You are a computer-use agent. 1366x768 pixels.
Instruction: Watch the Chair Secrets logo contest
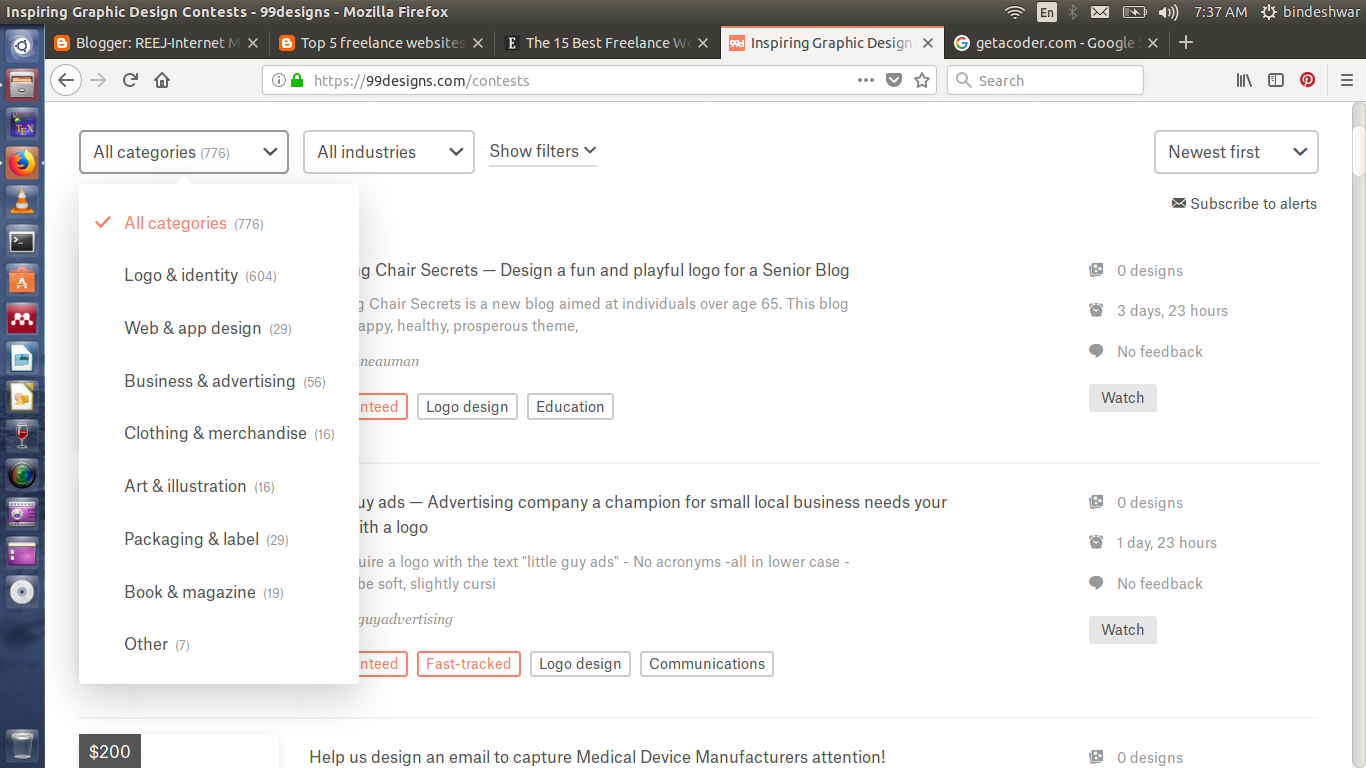coord(1122,398)
